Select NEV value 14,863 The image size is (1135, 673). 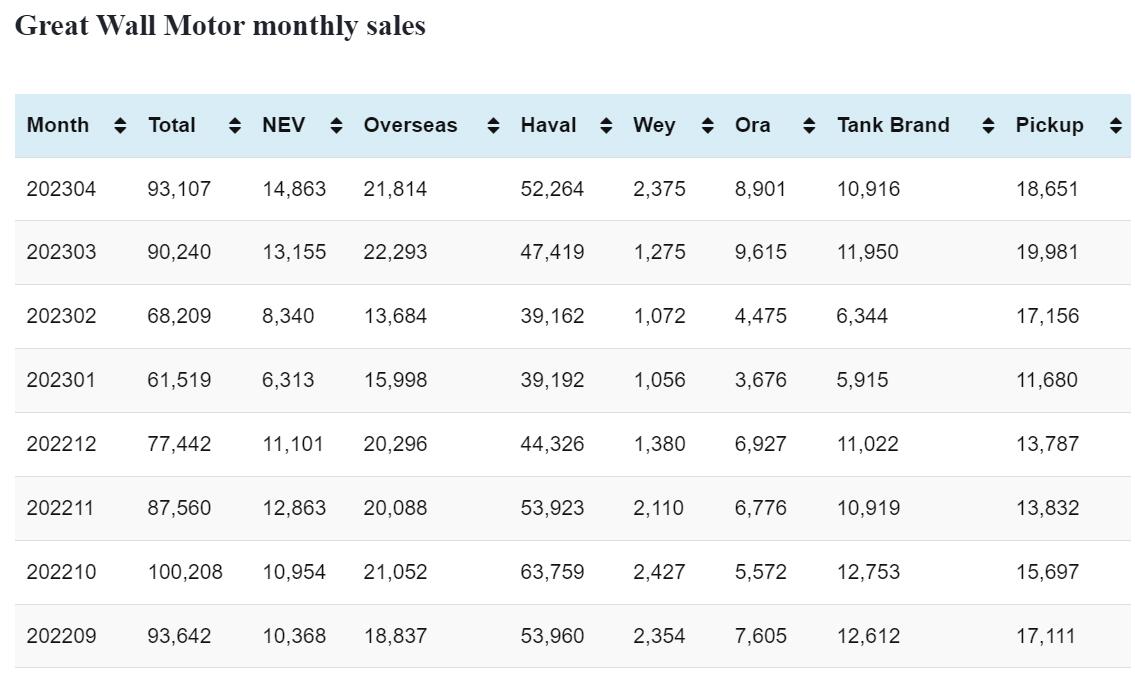294,189
